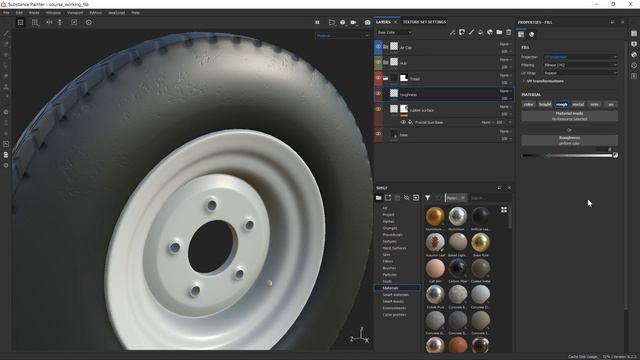Toggle the rough channel in Material
This screenshot has width=640, height=360.
(x=562, y=104)
